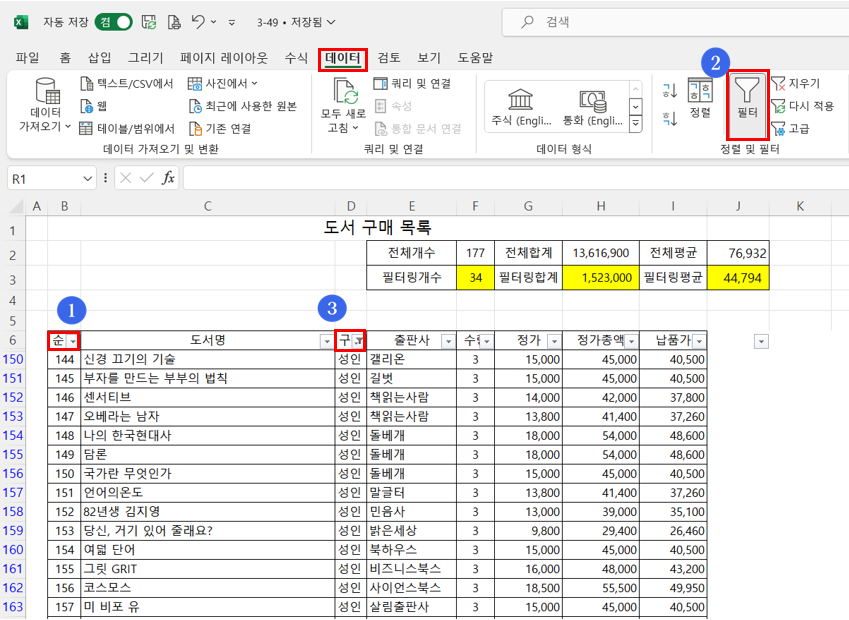Click 텍스트/CSV에서 import button
Image resolution: width=849 pixels, height=620 pixels.
tap(127, 83)
